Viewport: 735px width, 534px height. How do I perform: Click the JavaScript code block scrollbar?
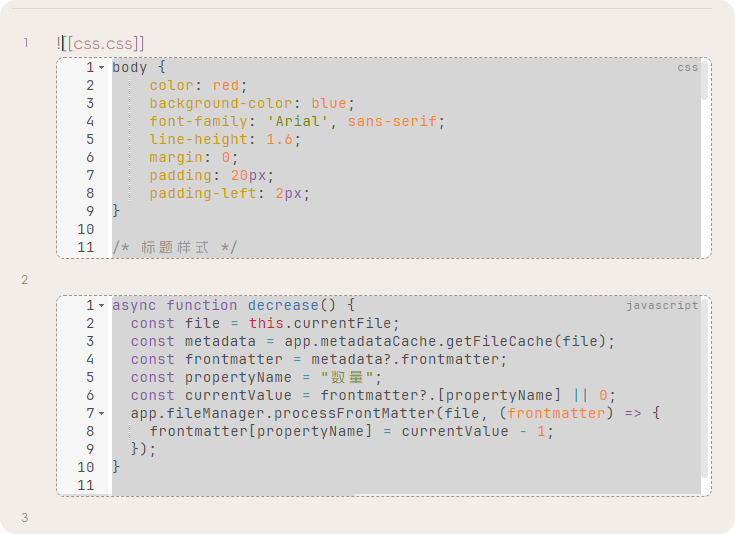pos(705,388)
